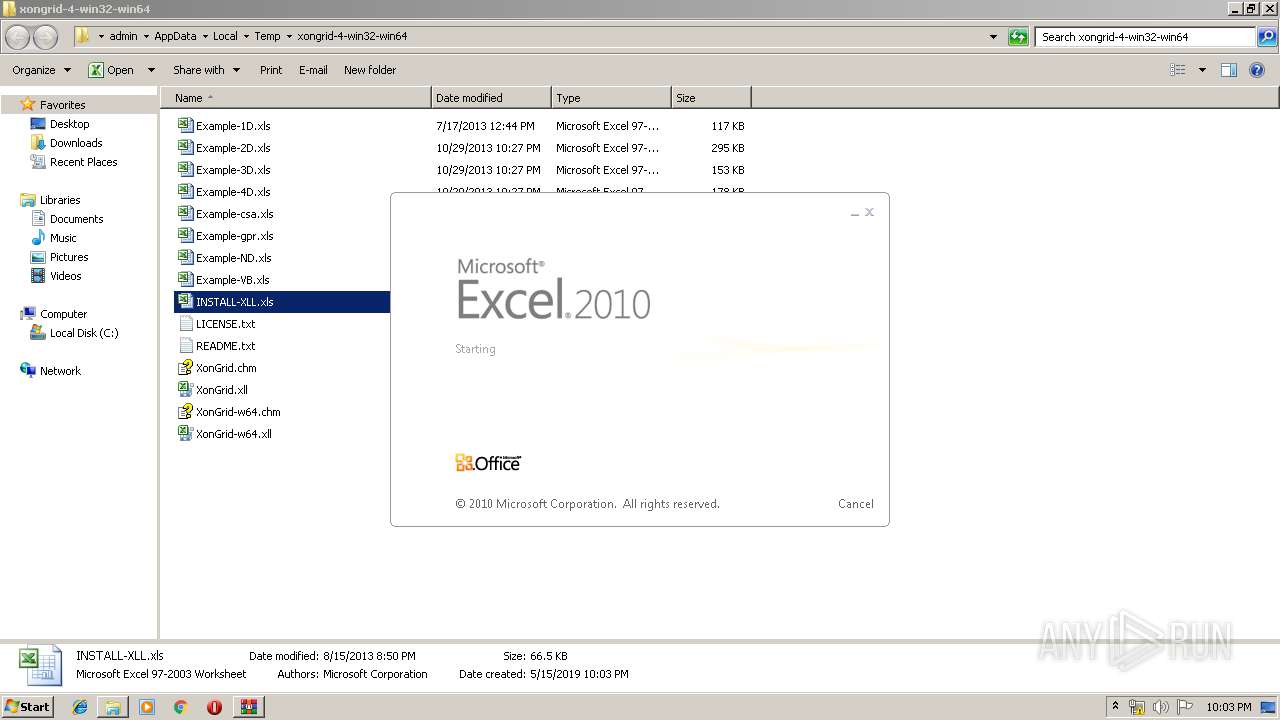The image size is (1280, 720).
Task: Click the admin breadcrumb segment
Action: pyautogui.click(x=123, y=36)
